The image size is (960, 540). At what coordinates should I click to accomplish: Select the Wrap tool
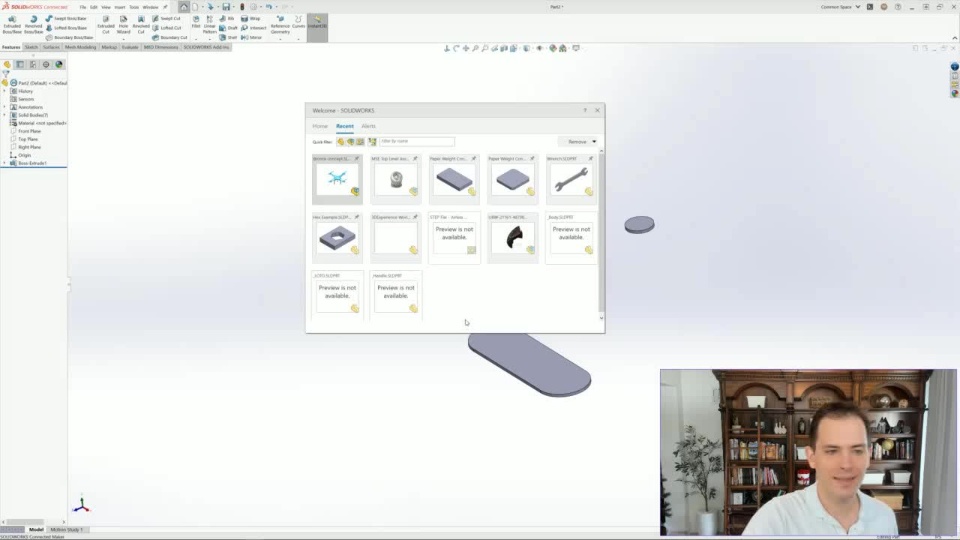tap(251, 18)
